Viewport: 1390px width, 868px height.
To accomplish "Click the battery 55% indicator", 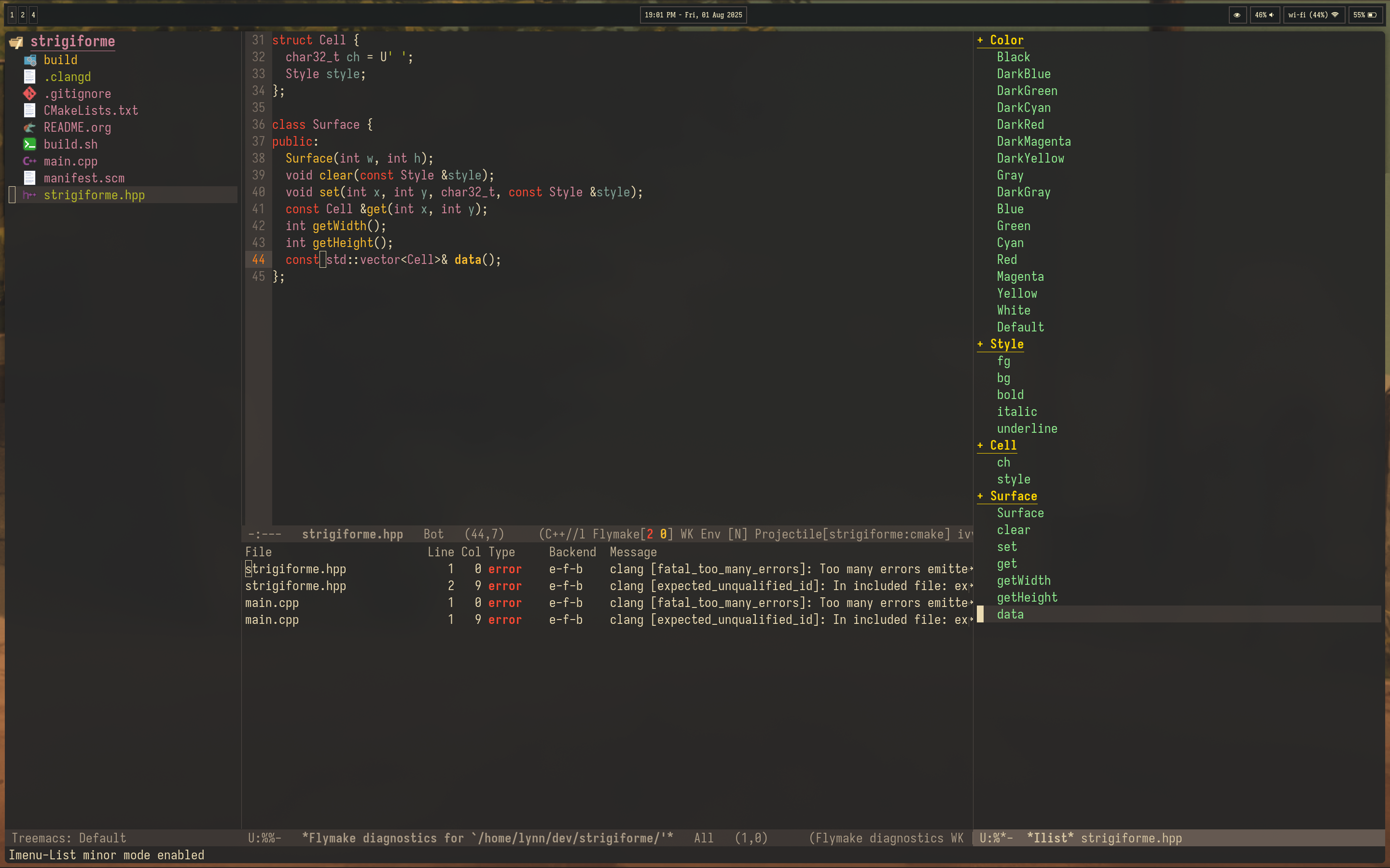I will (x=1365, y=15).
